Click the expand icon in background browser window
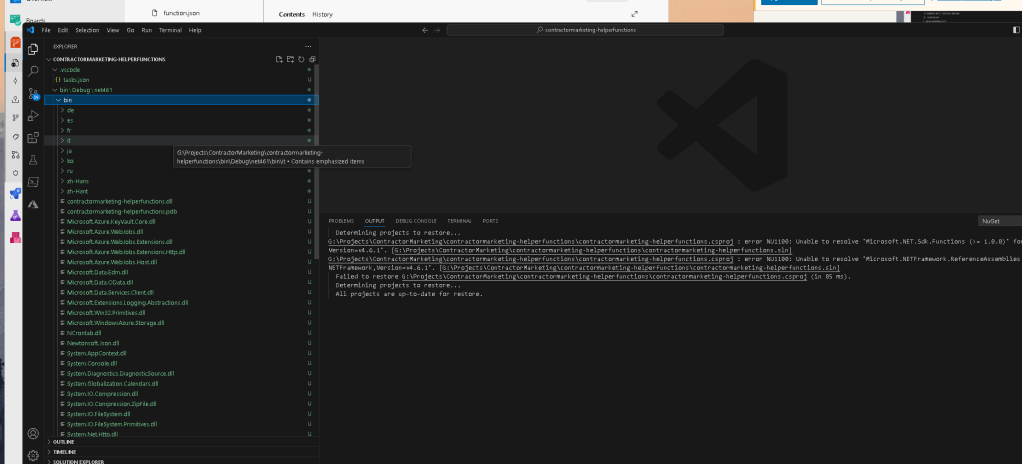Viewport: 1022px width, 464px height. tap(635, 14)
